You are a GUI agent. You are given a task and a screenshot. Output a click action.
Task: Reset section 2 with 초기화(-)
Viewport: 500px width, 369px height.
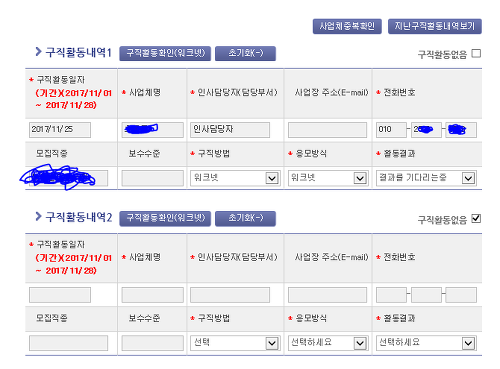coord(245,218)
